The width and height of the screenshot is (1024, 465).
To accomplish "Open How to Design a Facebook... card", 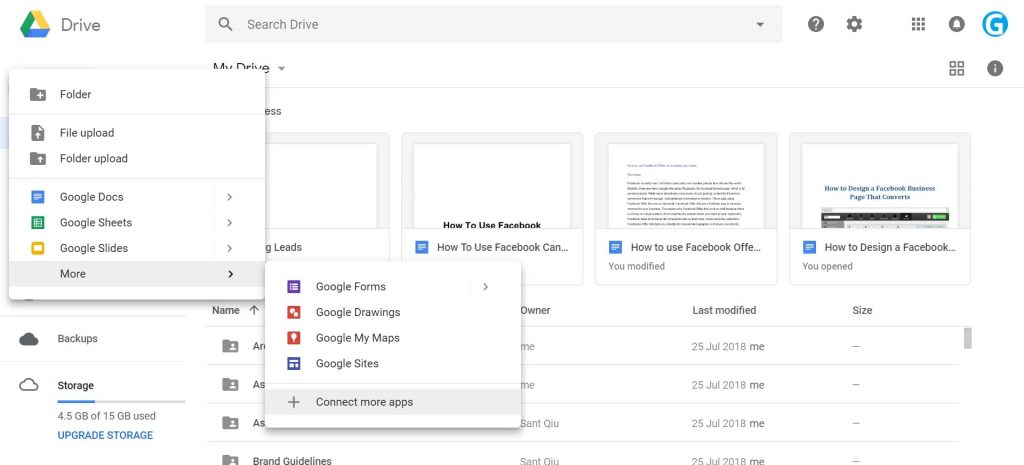I will pyautogui.click(x=880, y=209).
